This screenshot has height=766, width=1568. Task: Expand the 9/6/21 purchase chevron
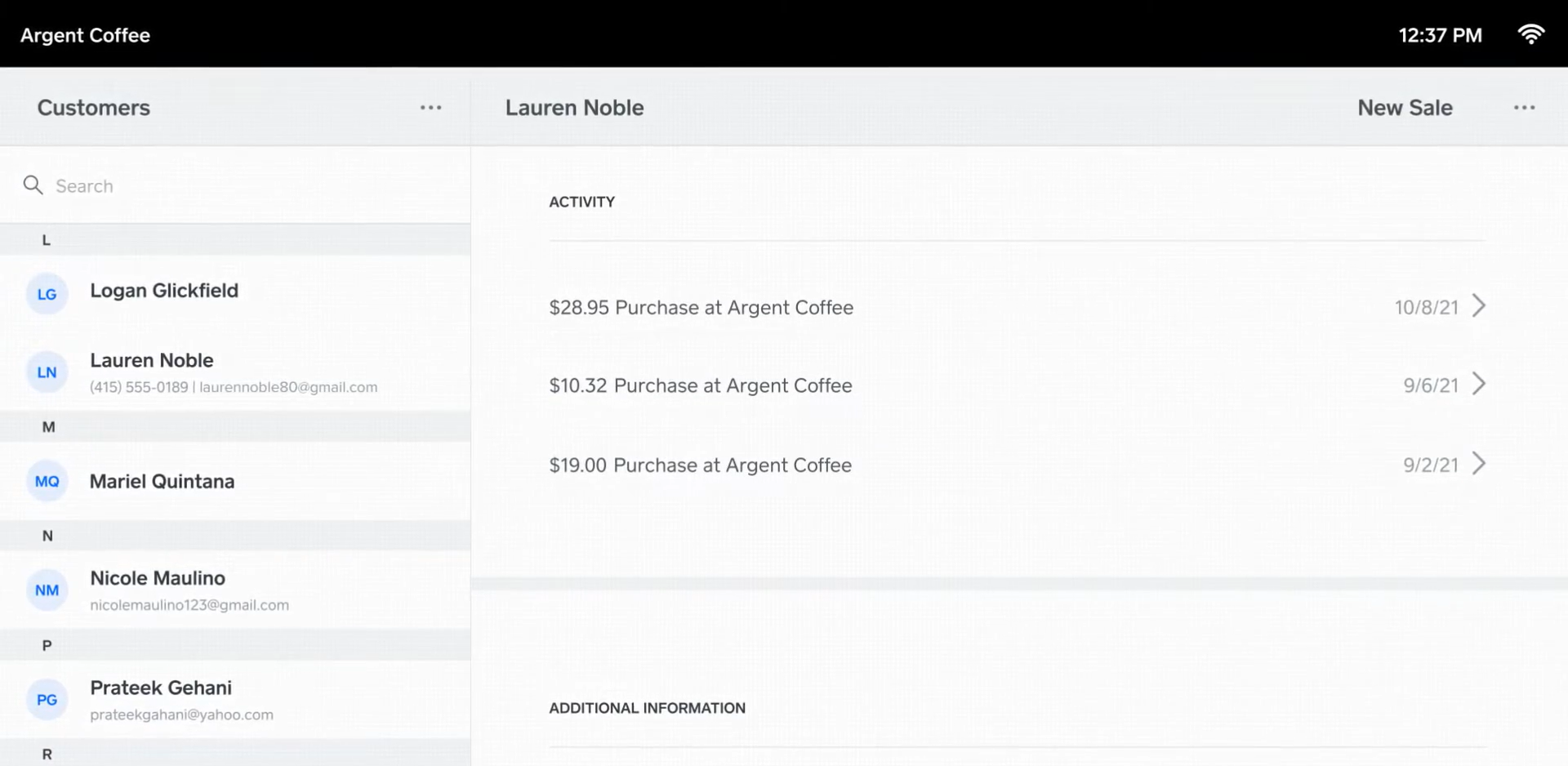[x=1479, y=384]
